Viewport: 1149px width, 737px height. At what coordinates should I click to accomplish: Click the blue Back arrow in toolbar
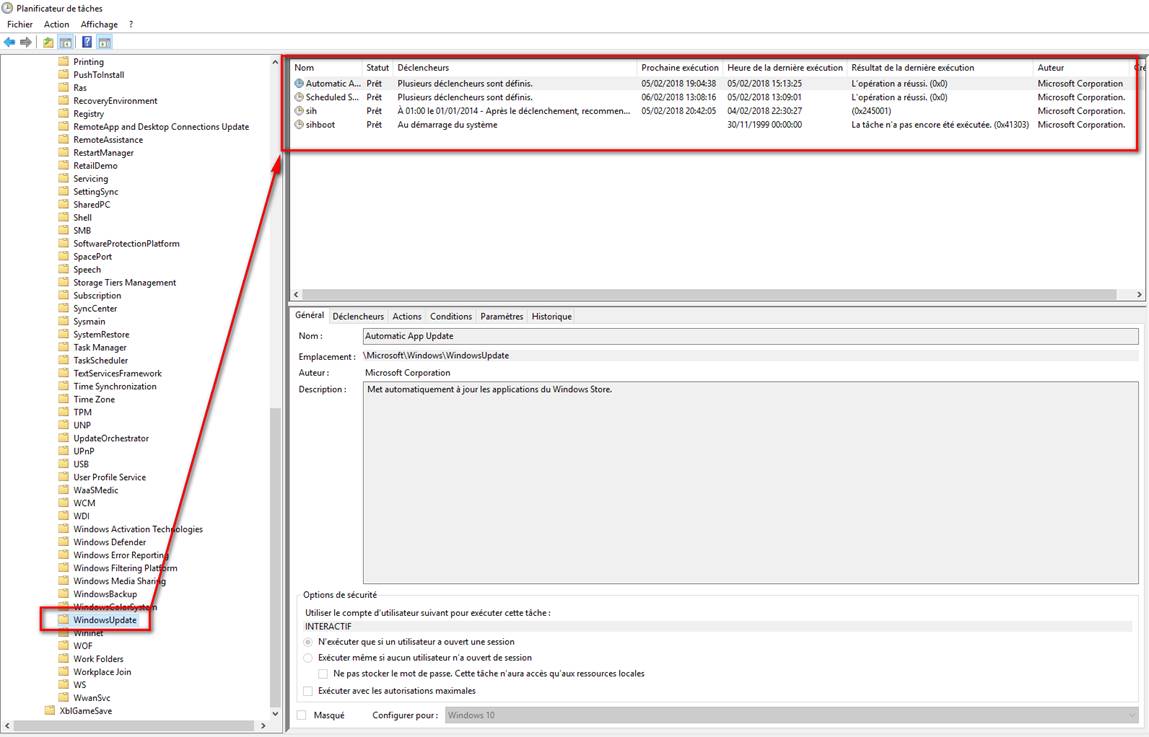point(10,42)
